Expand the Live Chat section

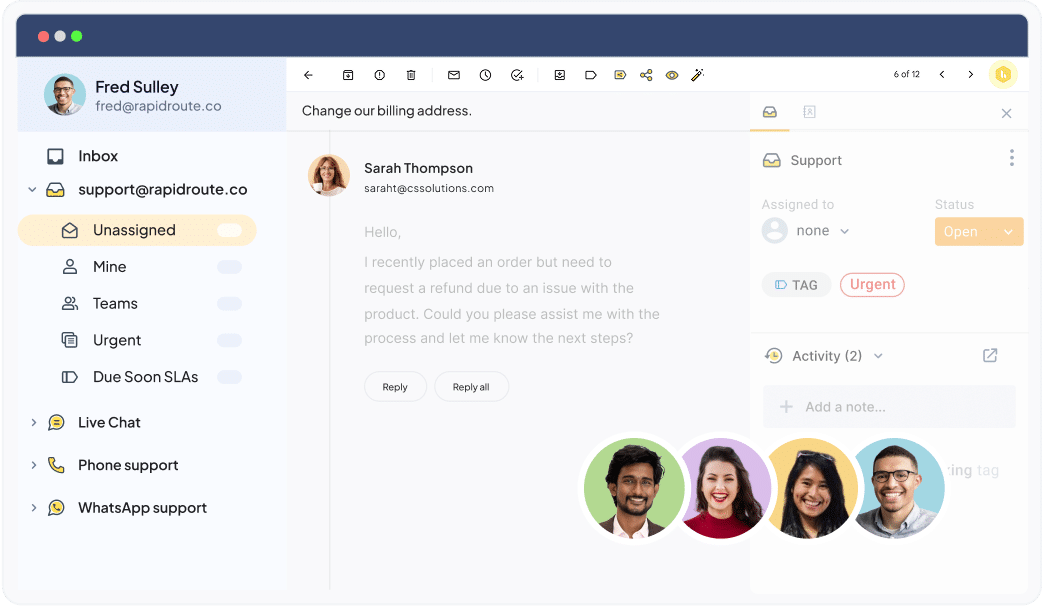point(33,423)
